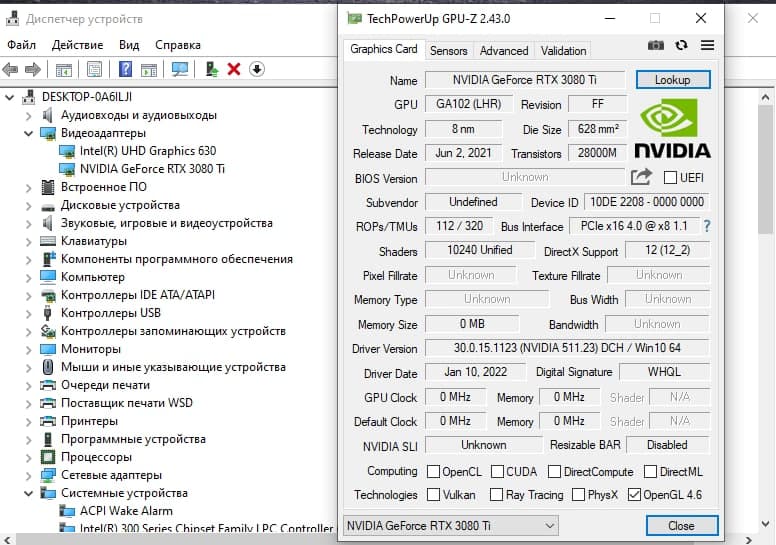Viewport: 776px width, 545px height.
Task: Click the blue Help question-mark toolbar icon
Action: [126, 69]
